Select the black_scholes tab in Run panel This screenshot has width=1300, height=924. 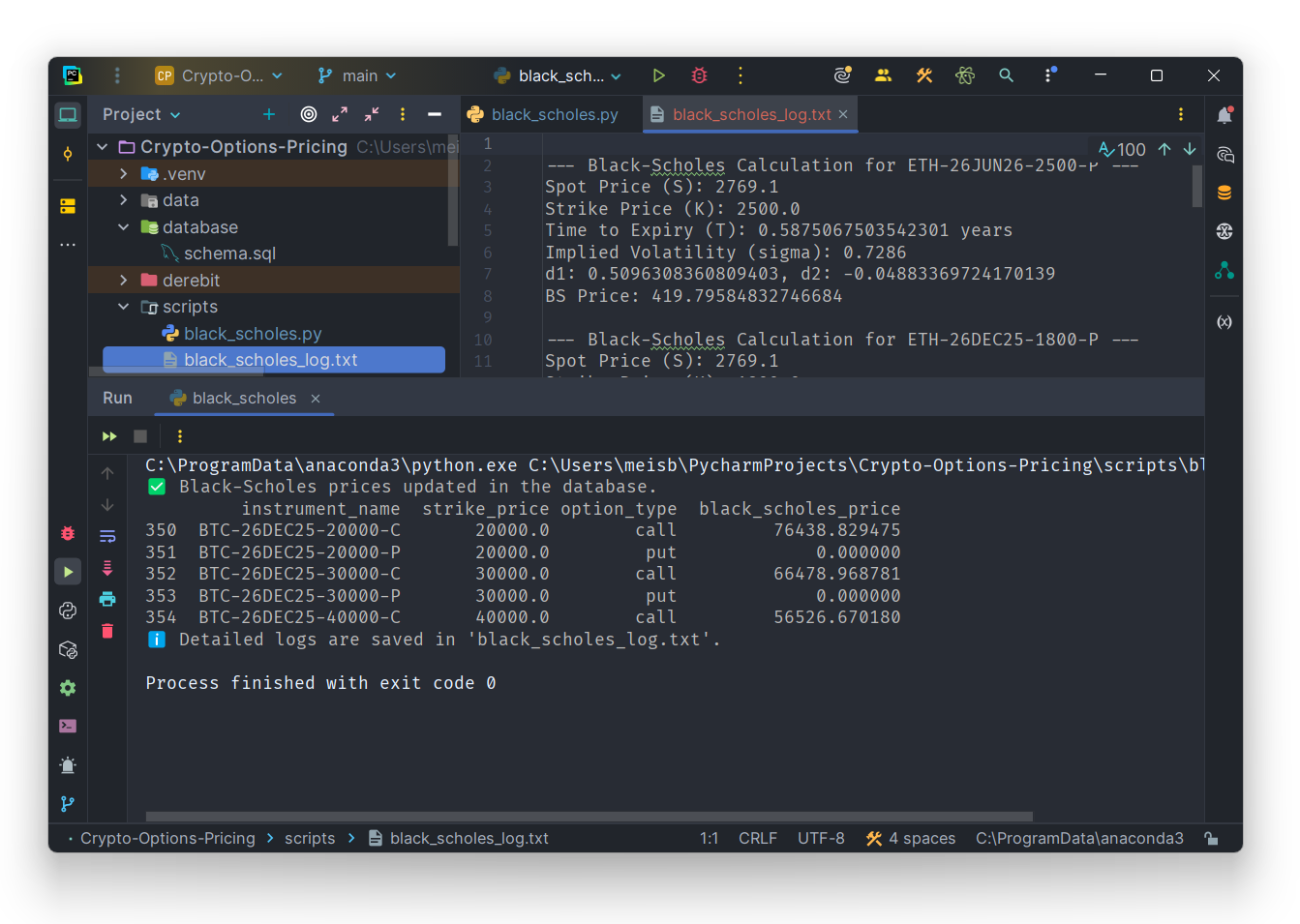pyautogui.click(x=244, y=398)
